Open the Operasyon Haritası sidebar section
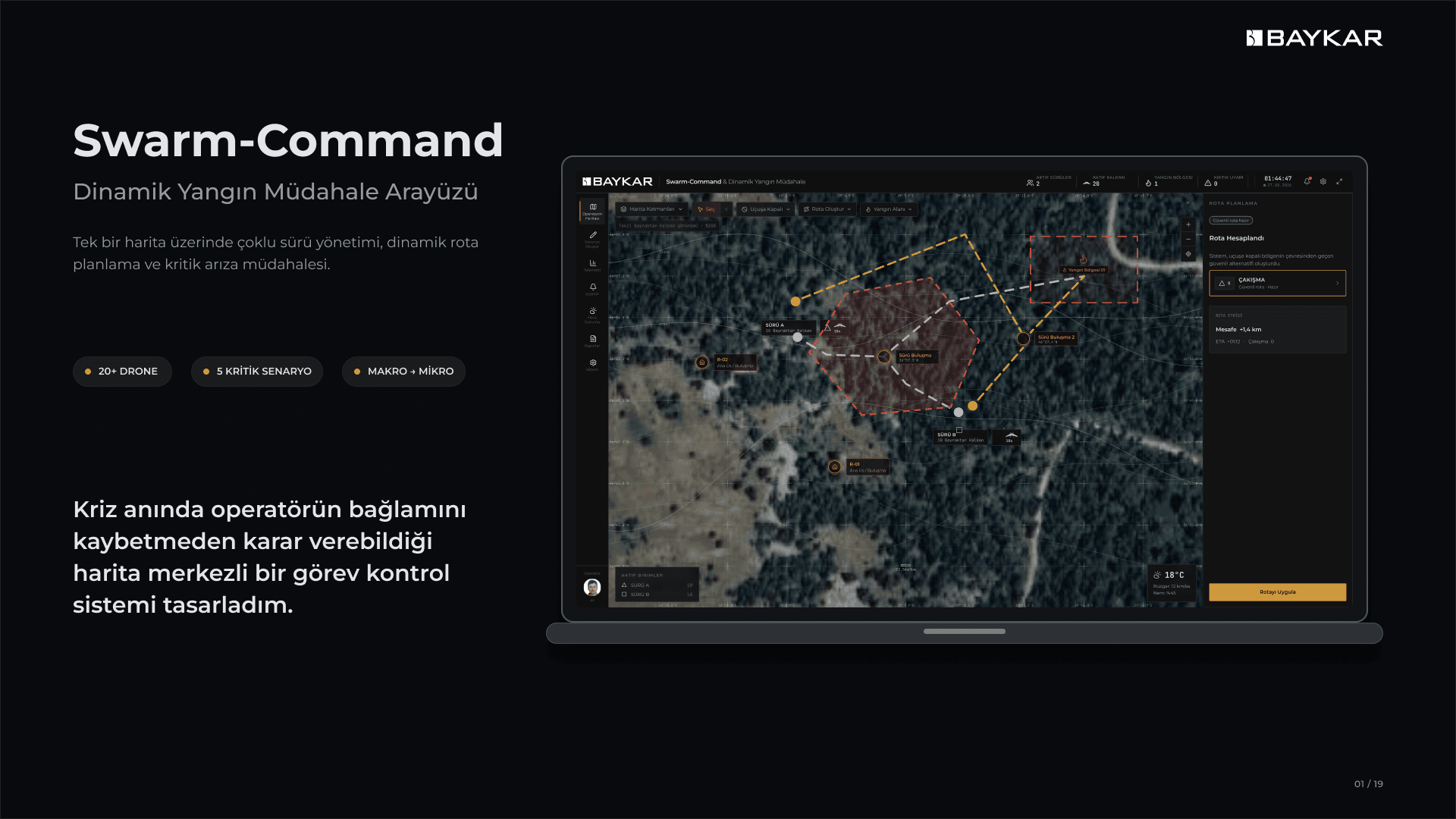 592,211
